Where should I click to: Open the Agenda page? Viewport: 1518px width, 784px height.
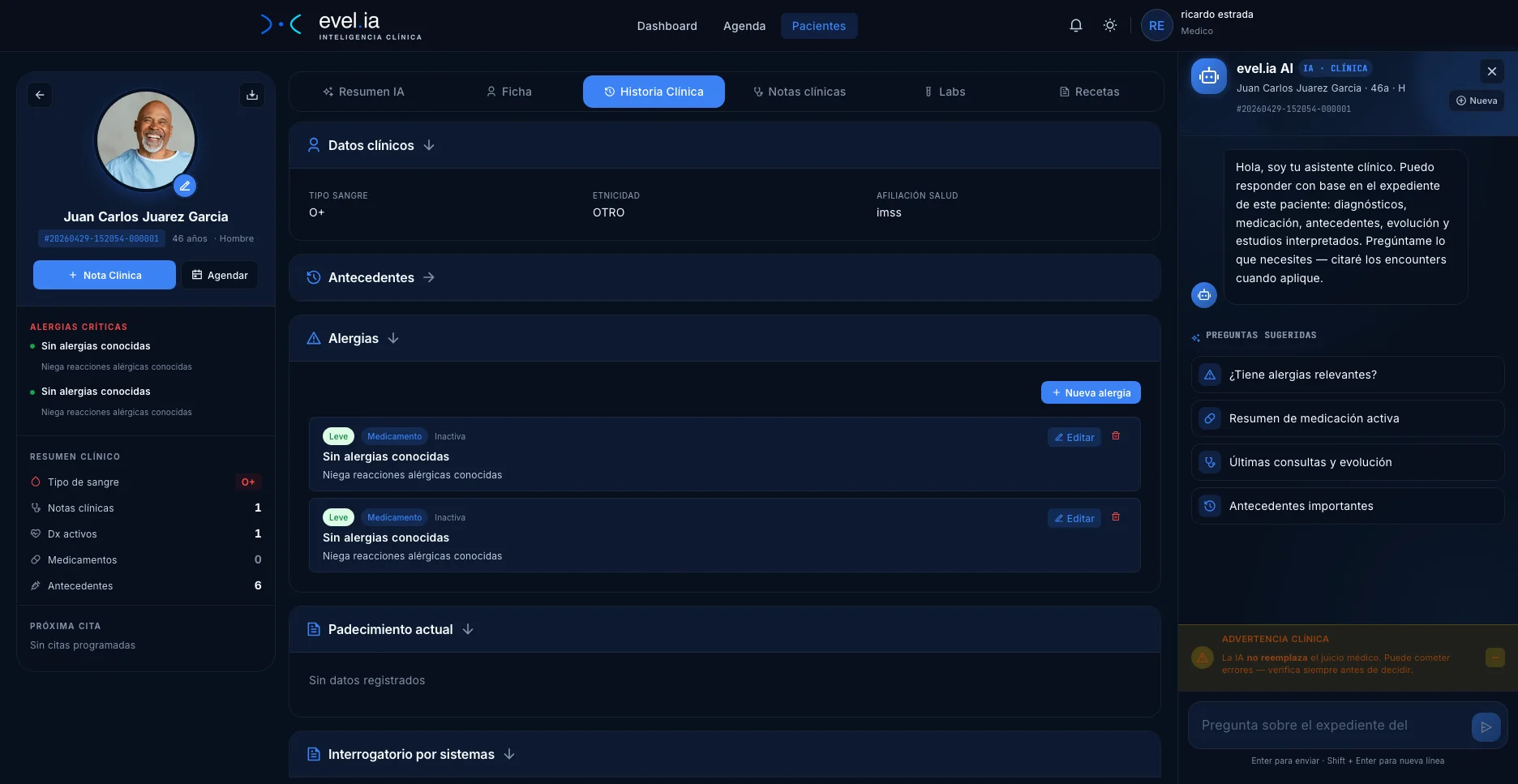[x=744, y=26]
